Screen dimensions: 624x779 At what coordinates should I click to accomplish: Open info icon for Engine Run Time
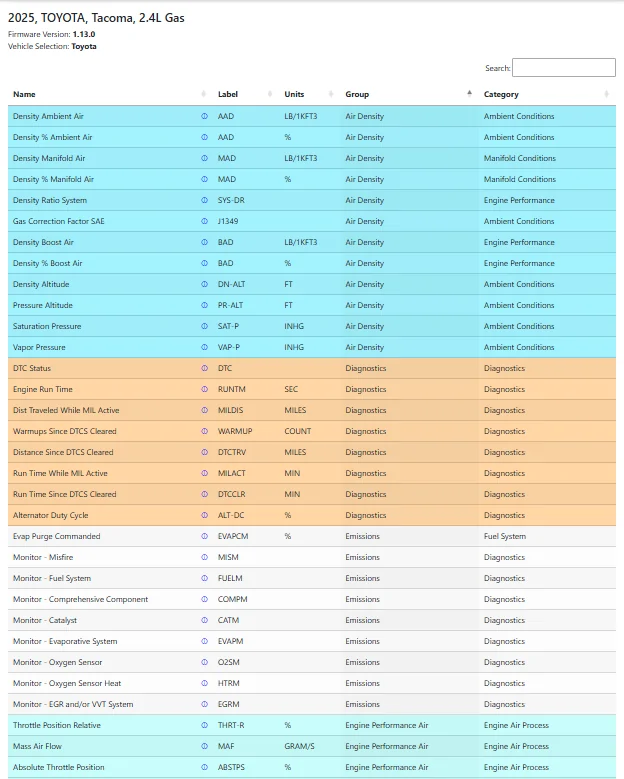click(x=204, y=390)
